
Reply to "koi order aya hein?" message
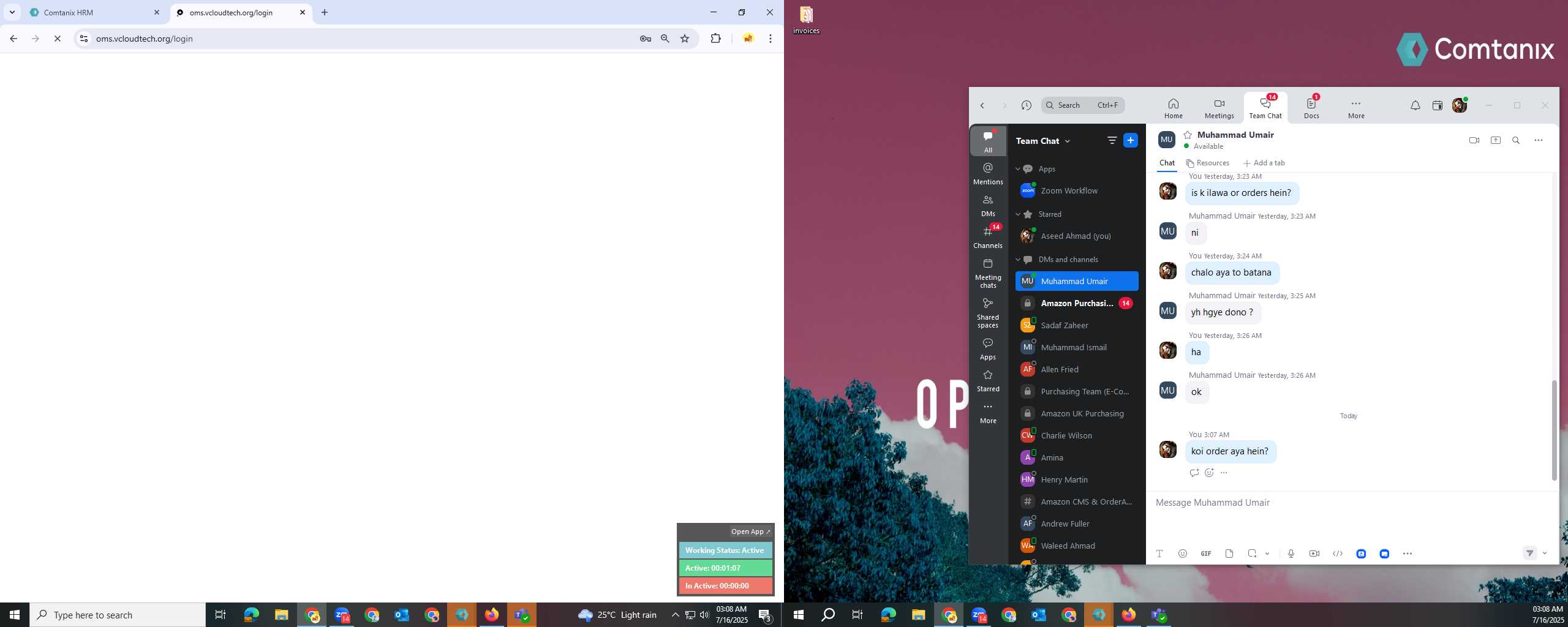point(1194,473)
